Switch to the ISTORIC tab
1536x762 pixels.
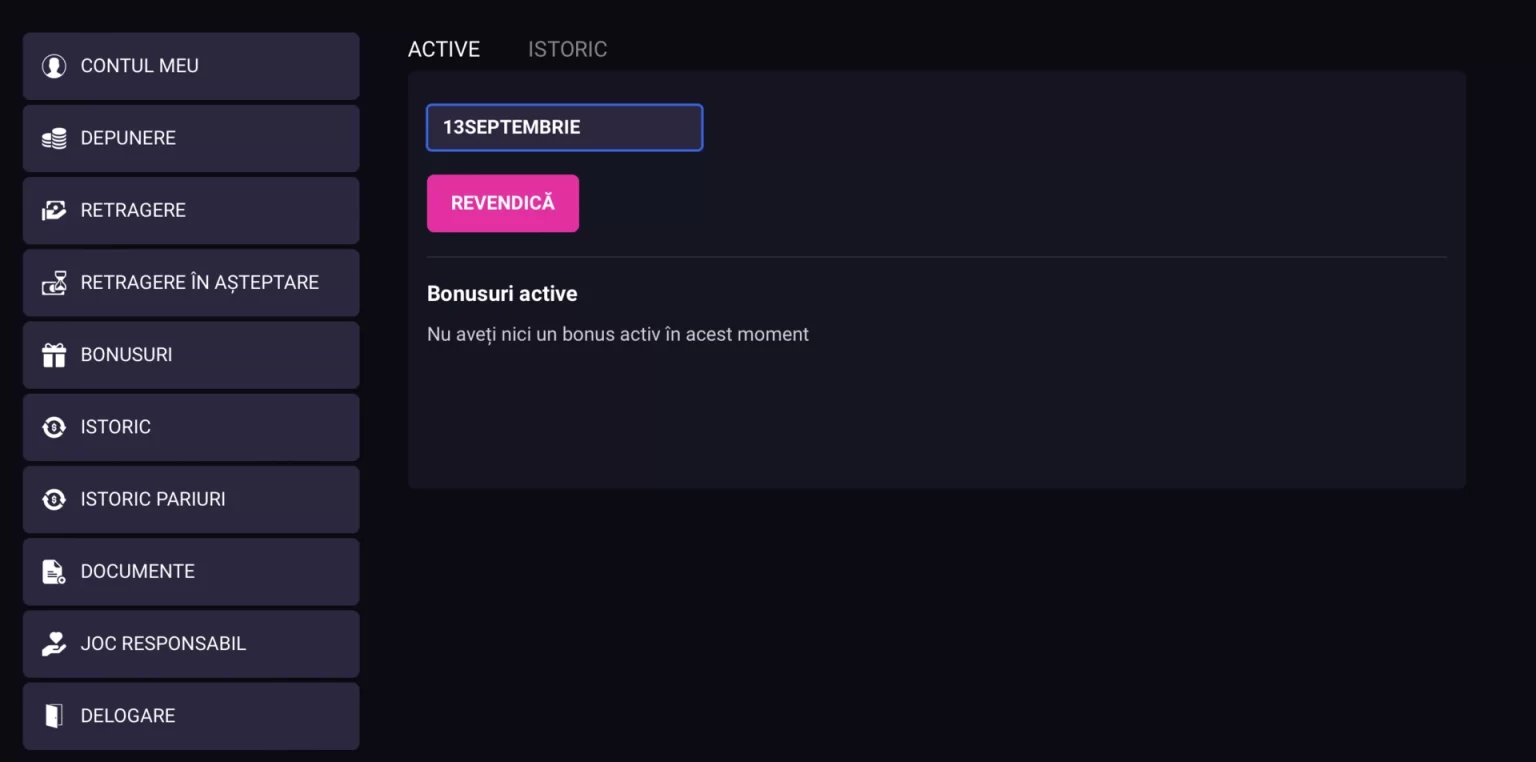coord(567,49)
